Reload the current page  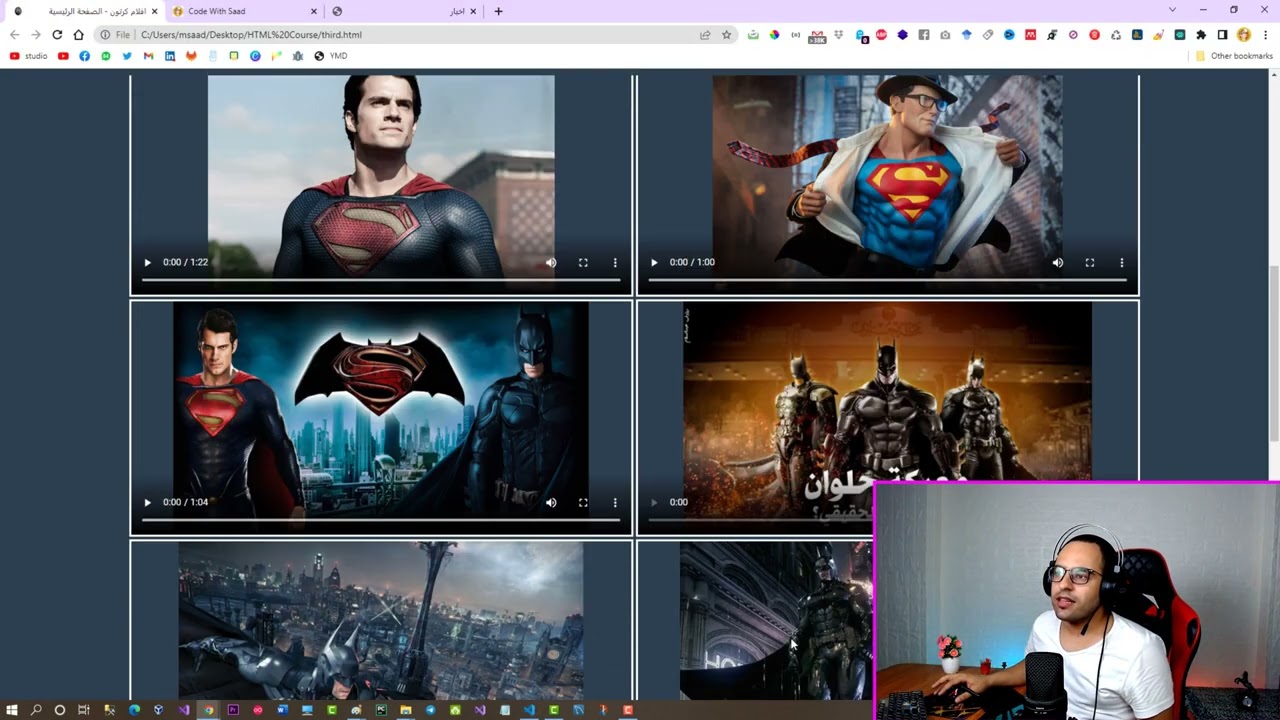(x=57, y=34)
